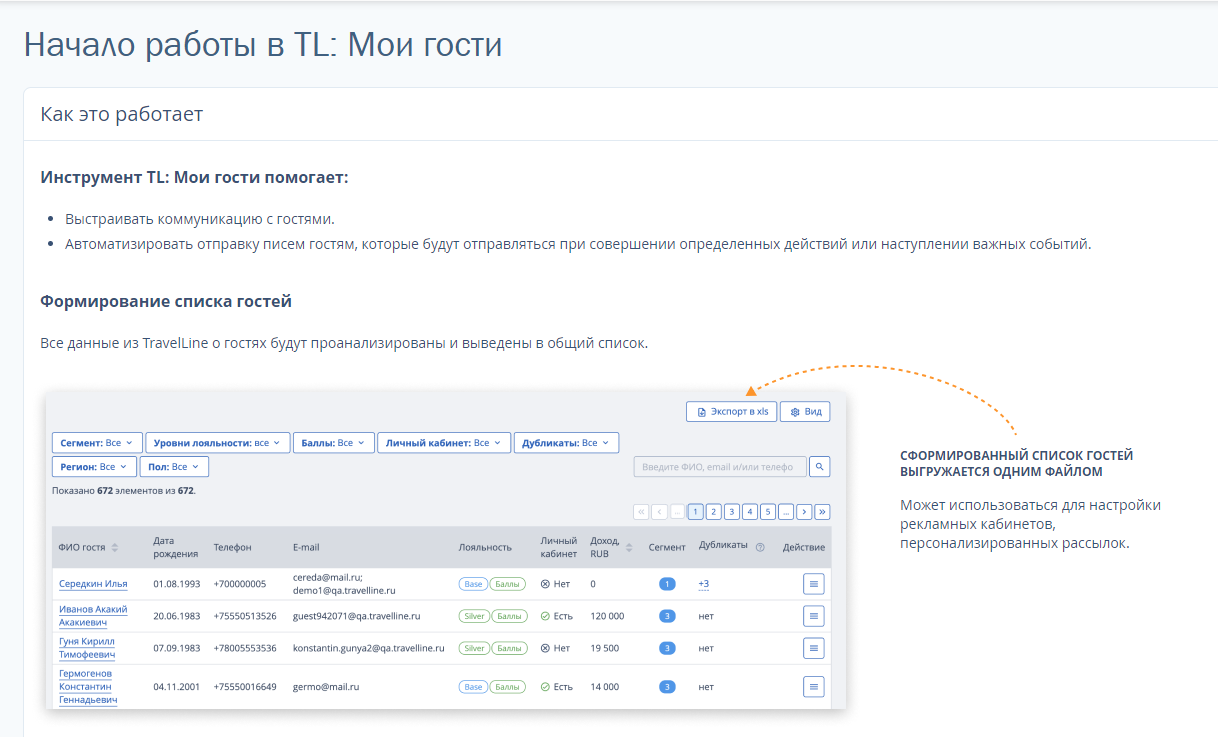This screenshot has height=737, width=1218.
Task: Sort by ФИО гостя column arrows
Action: [114, 547]
